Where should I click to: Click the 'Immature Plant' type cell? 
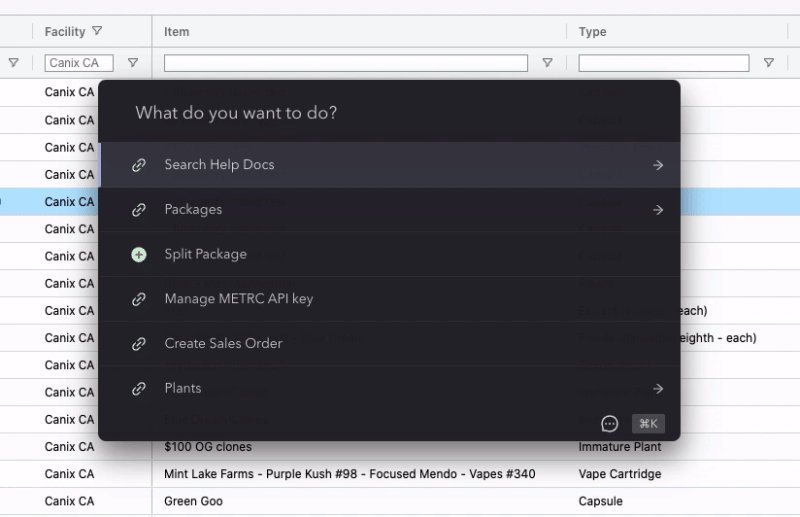[619, 447]
